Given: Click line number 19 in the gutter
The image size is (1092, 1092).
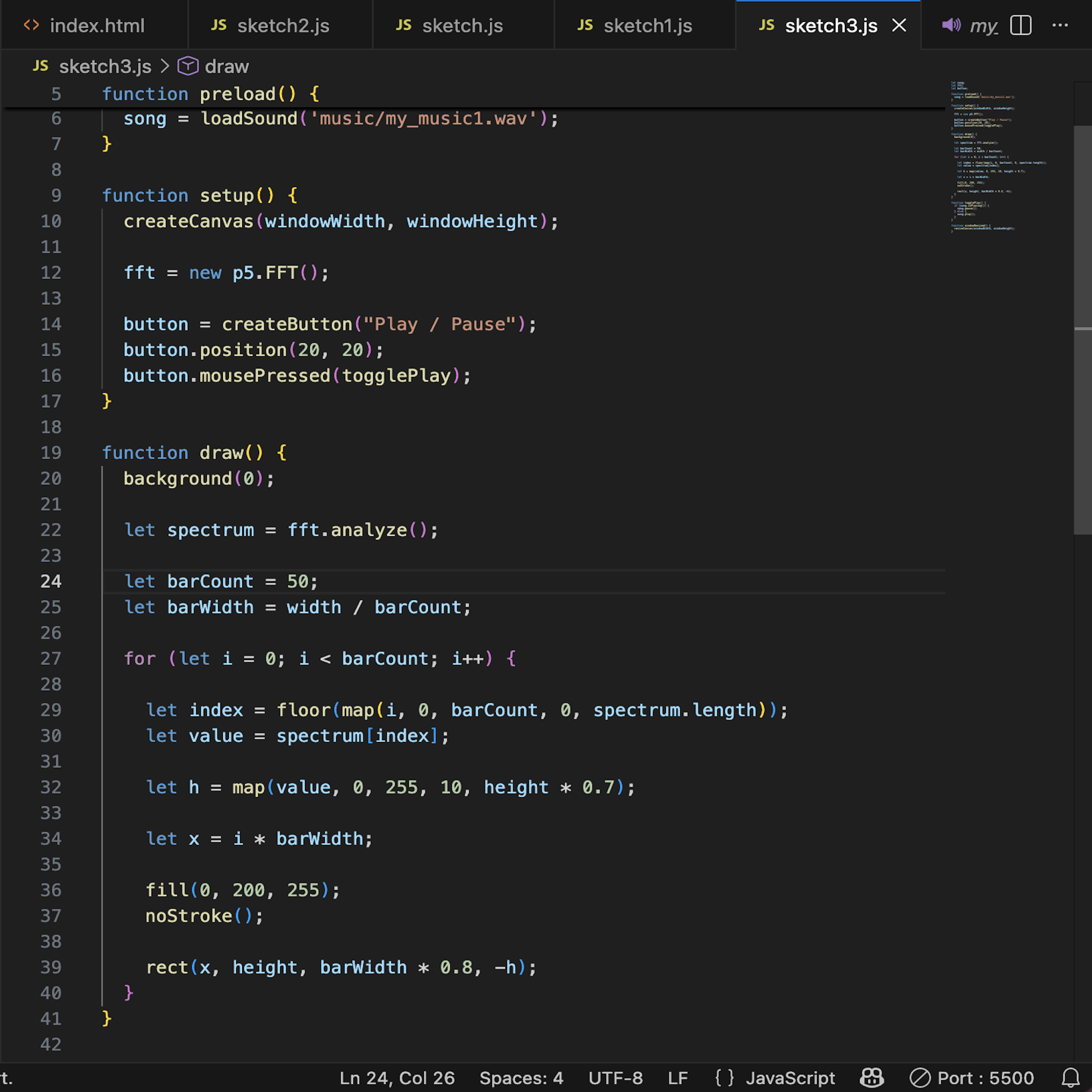Looking at the screenshot, I should 51,453.
